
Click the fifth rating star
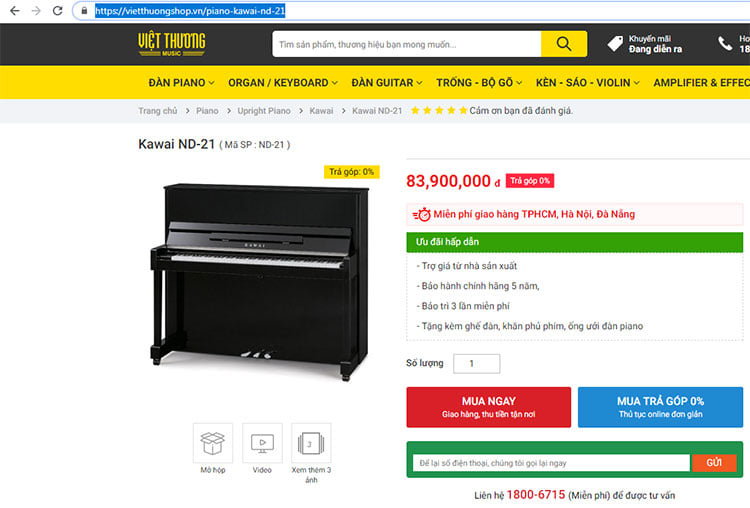click(463, 110)
